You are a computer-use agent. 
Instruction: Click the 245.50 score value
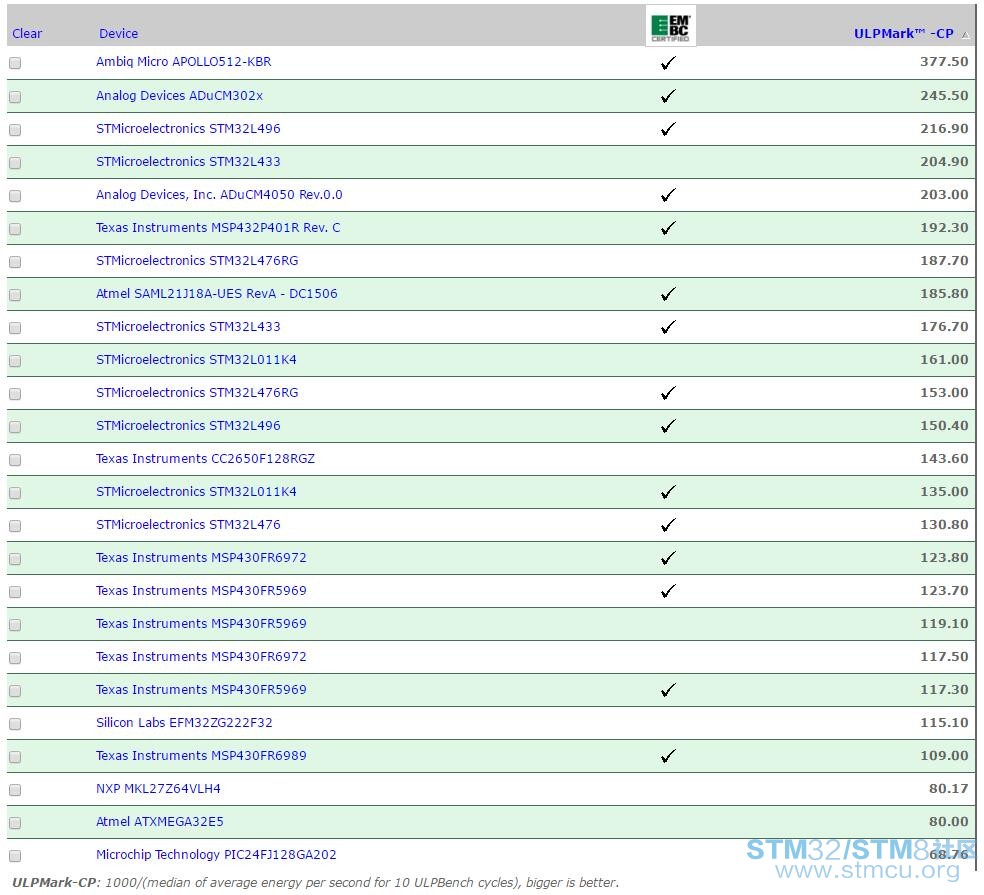[944, 95]
